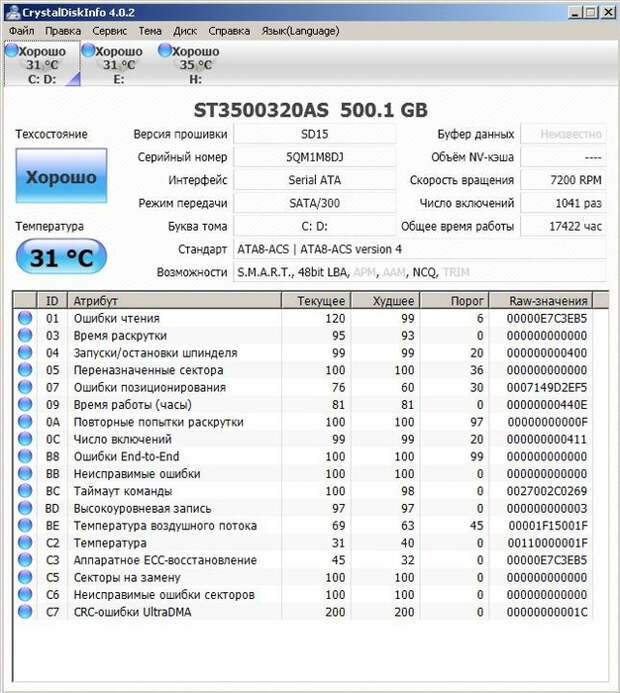Close the CrystalDiskInfo window
Image resolution: width=620 pixels, height=693 pixels.
608,12
